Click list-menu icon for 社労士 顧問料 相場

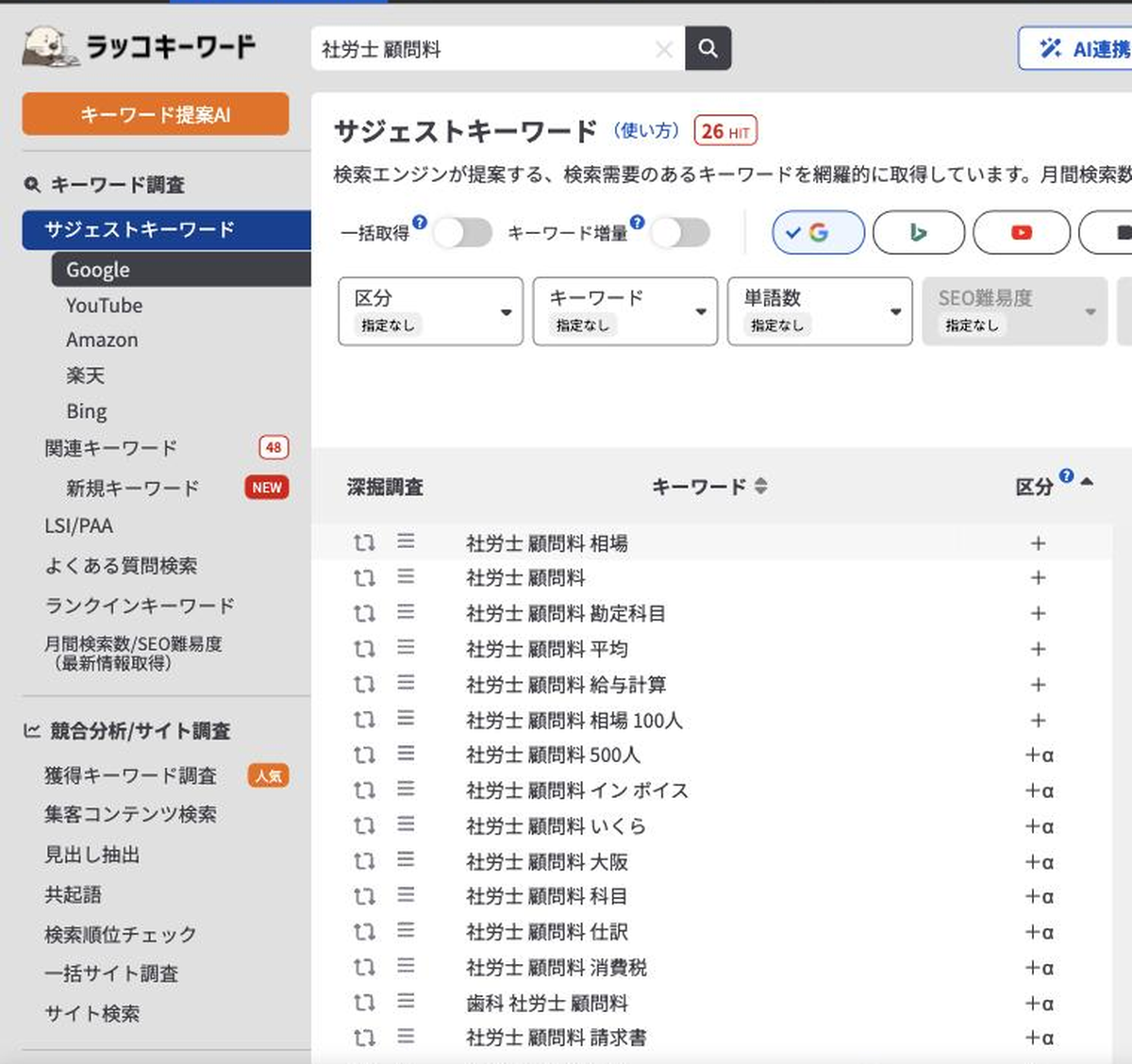click(406, 541)
